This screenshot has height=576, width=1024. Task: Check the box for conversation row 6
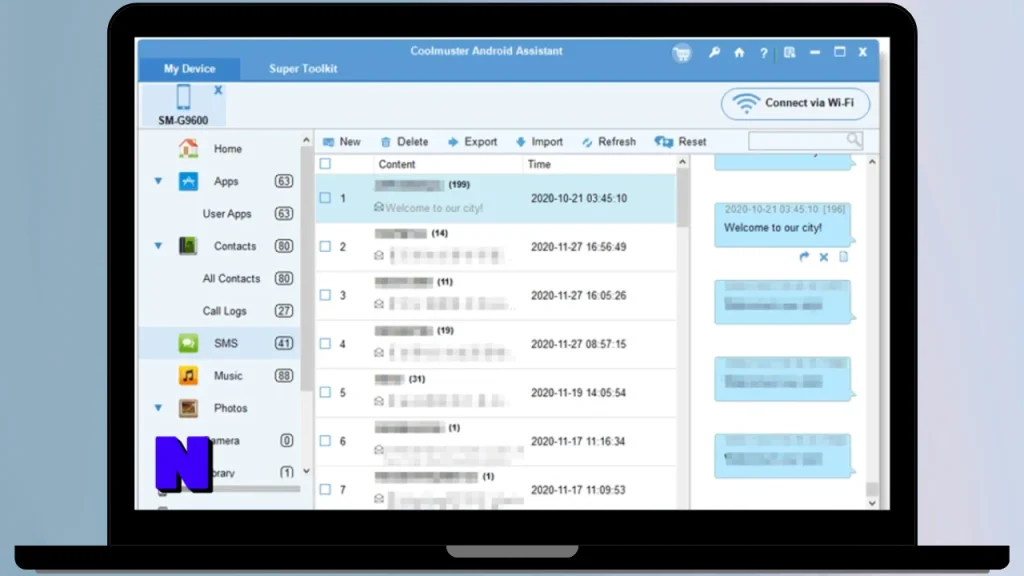(325, 441)
